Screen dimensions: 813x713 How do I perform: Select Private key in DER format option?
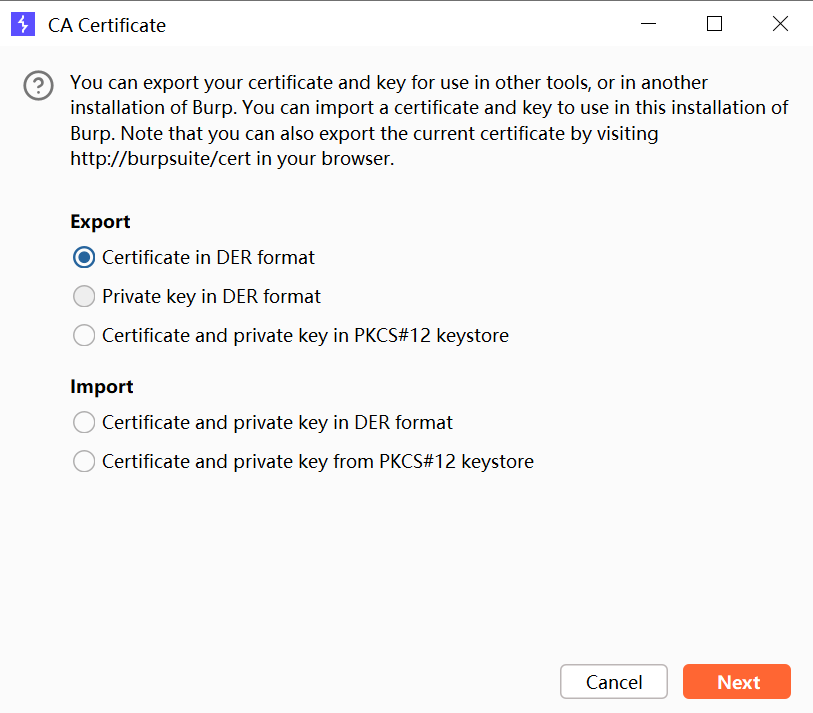click(84, 297)
